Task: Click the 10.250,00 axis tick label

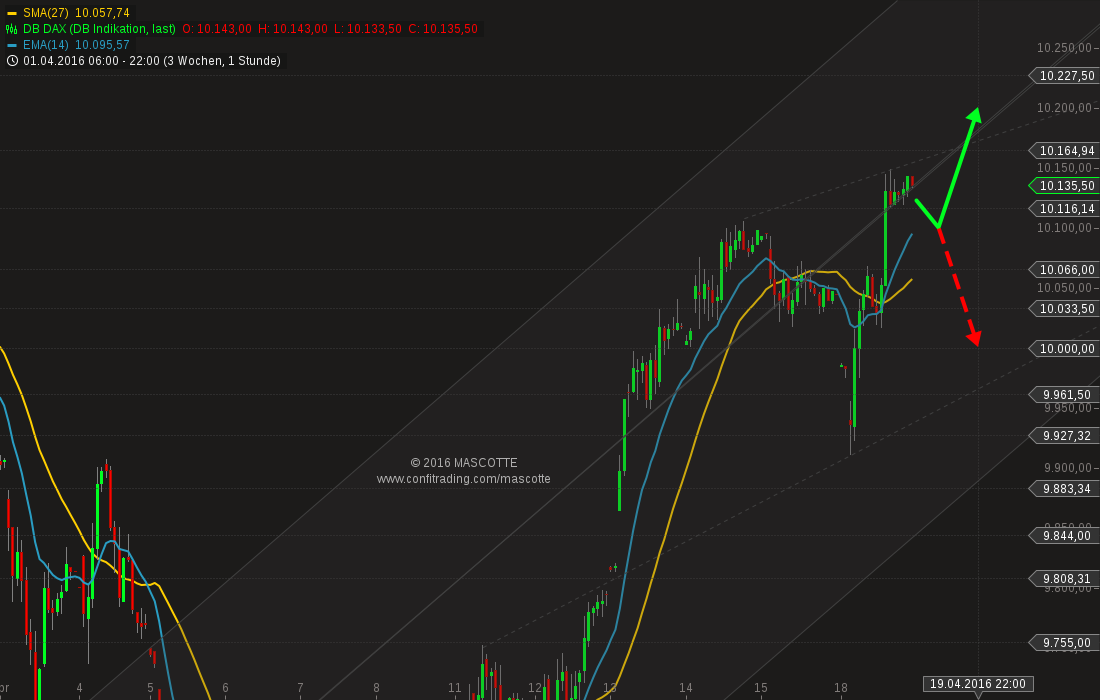Action: point(1064,48)
